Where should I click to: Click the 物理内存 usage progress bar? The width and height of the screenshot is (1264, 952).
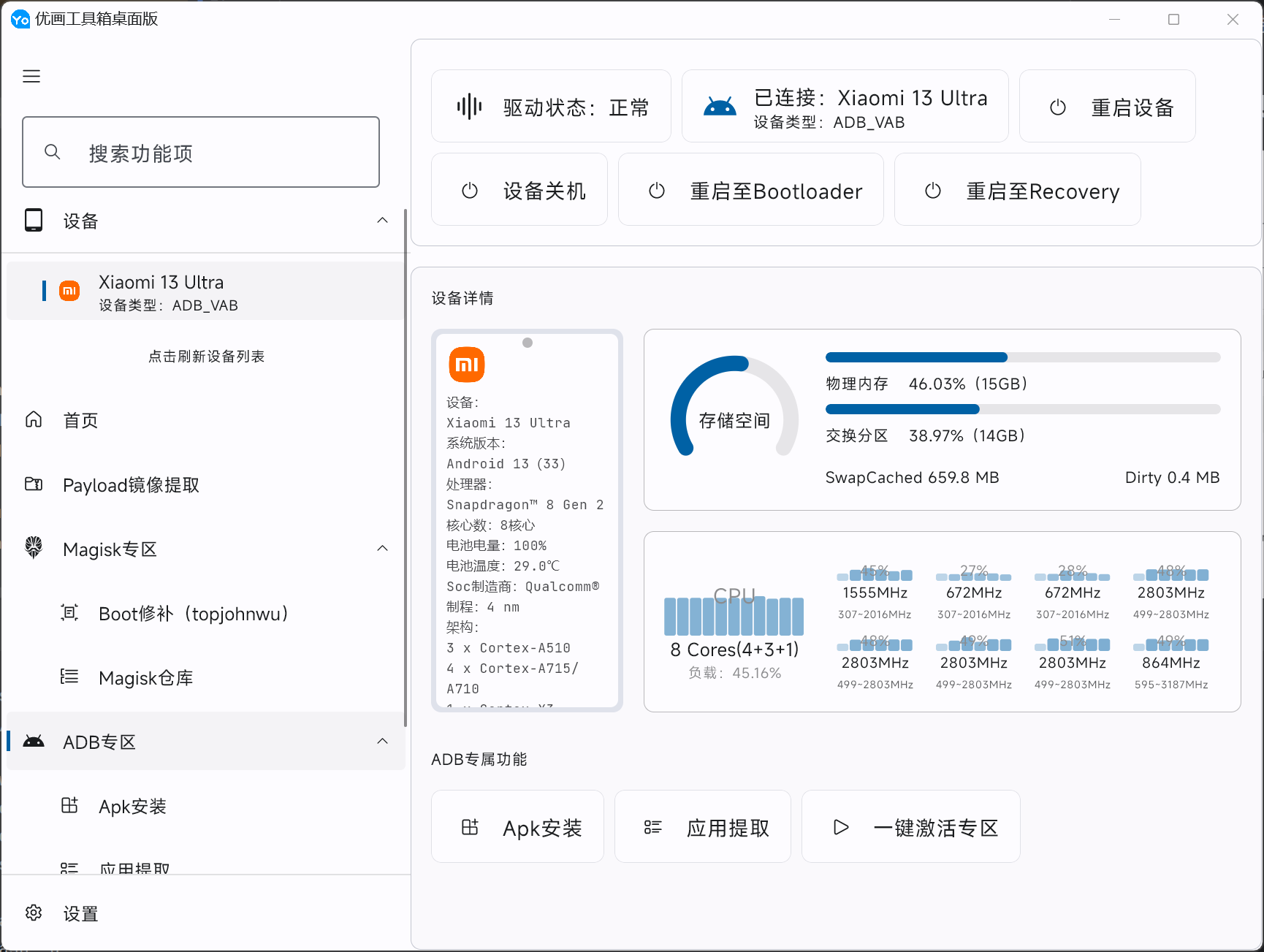click(1023, 357)
